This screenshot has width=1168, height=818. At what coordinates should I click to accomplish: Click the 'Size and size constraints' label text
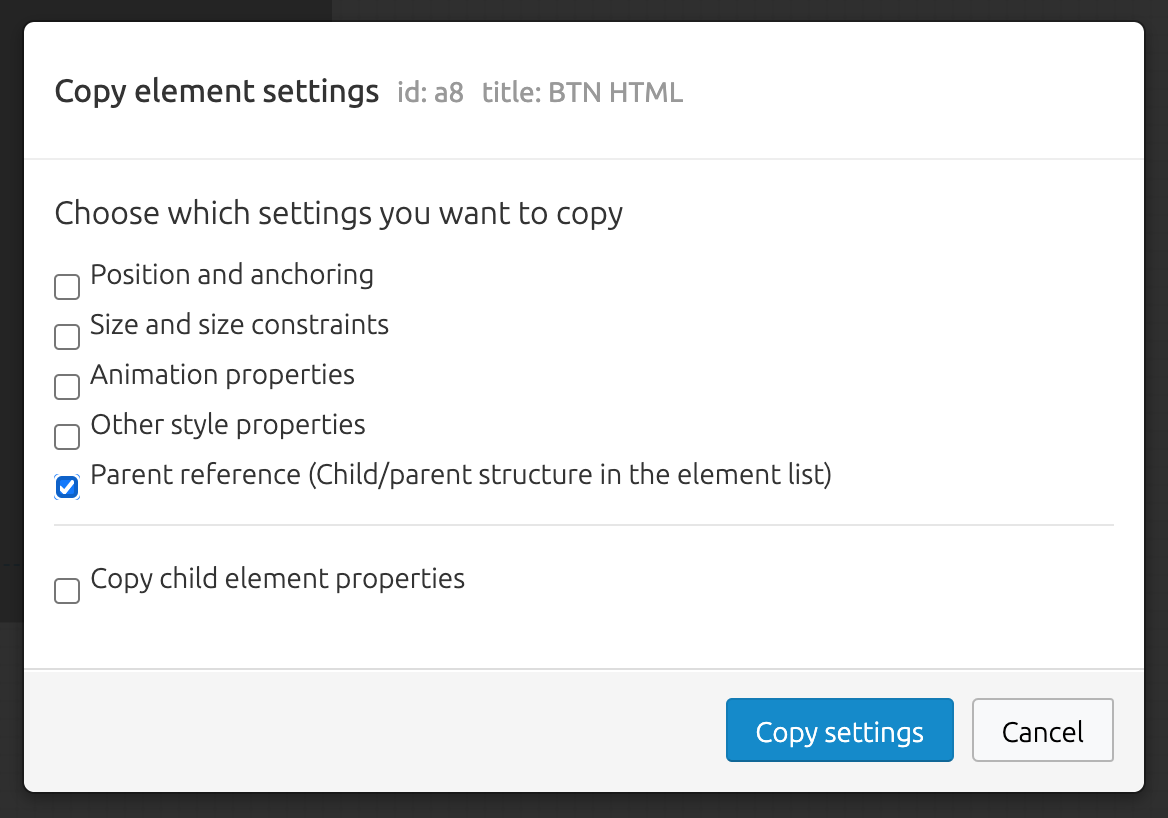239,325
